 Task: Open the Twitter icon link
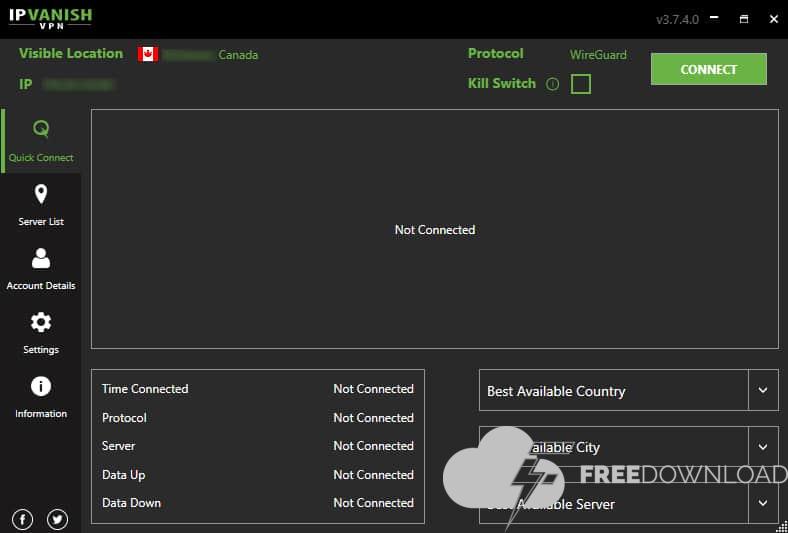tap(57, 519)
